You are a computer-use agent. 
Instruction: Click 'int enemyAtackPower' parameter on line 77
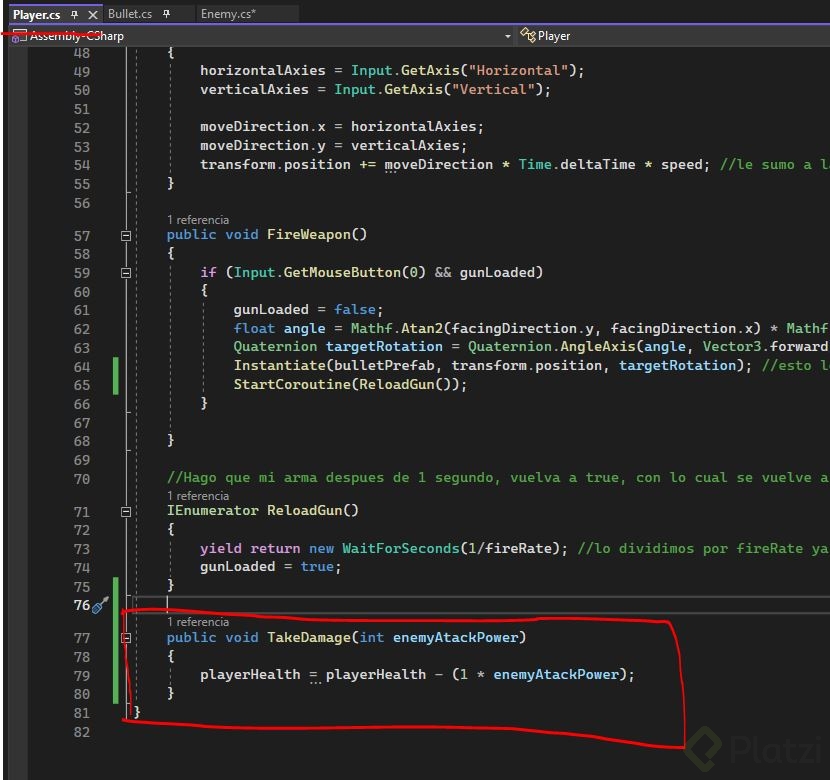[x=439, y=638]
